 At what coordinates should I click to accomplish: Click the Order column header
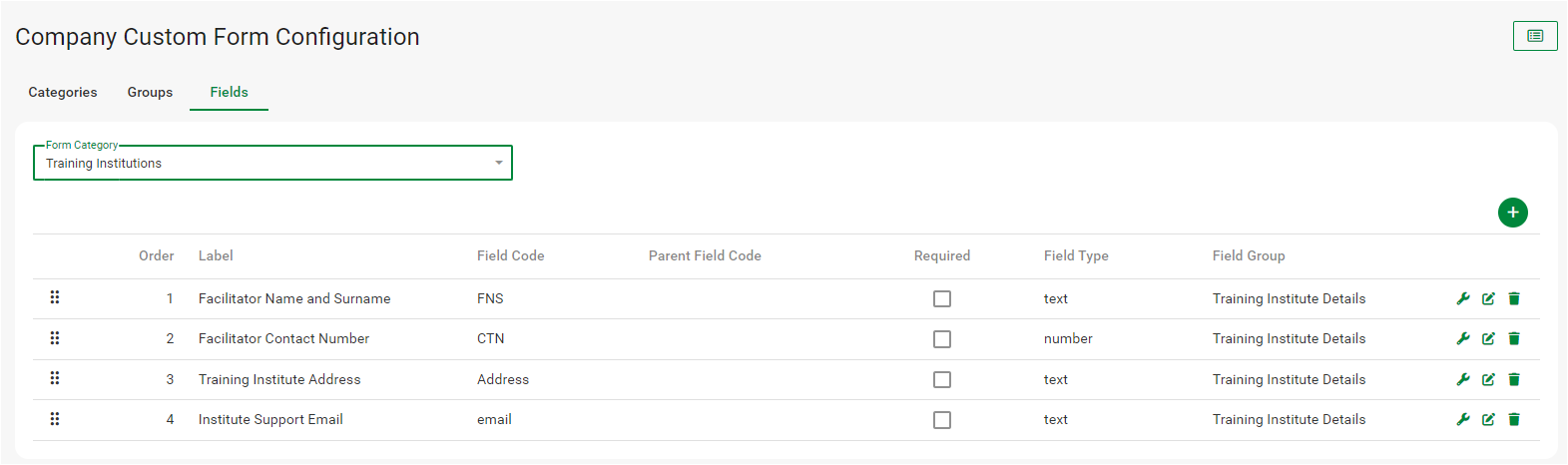point(156,255)
